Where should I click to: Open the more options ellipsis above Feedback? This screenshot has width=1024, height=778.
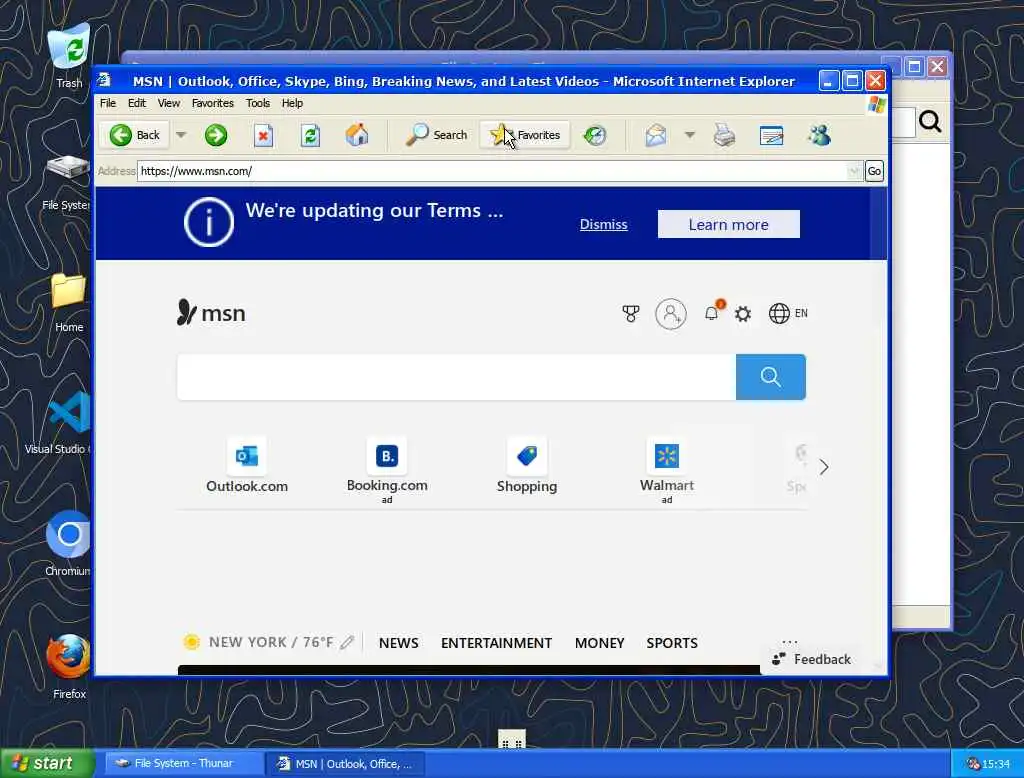(790, 641)
